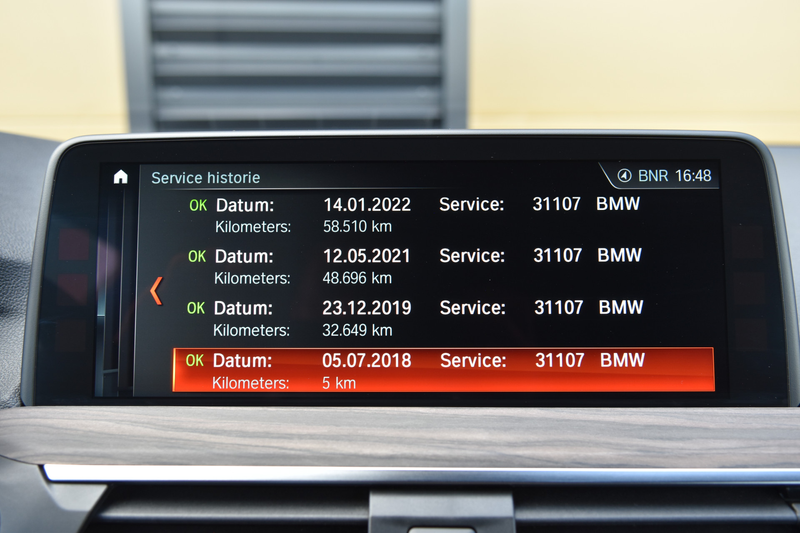This screenshot has height=533, width=800.
Task: Click the 48.696 km mileage reading
Action: click(357, 278)
